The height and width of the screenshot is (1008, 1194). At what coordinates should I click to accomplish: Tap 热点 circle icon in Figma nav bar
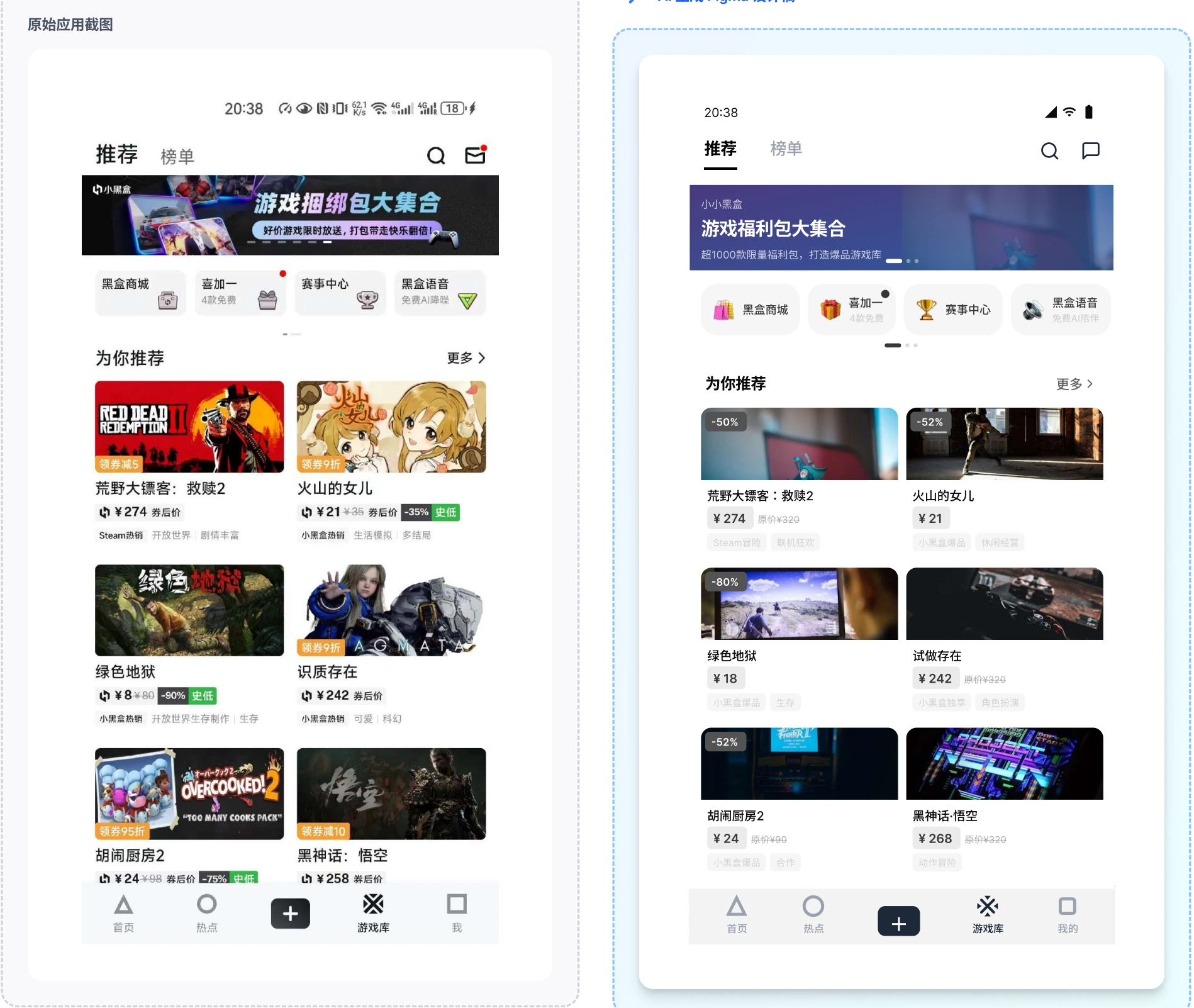813,906
